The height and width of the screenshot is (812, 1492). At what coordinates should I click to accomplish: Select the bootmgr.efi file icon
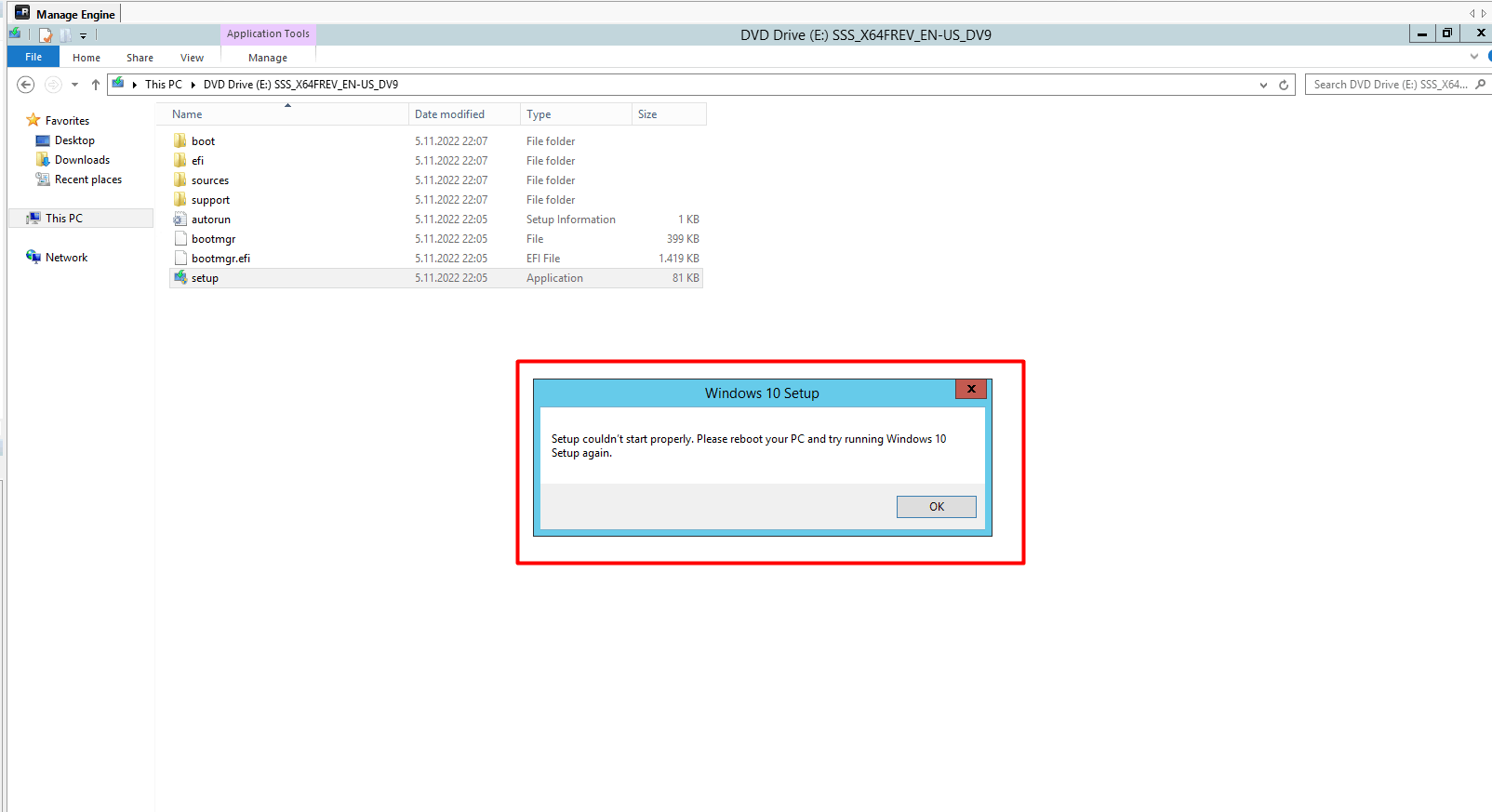pyautogui.click(x=180, y=259)
